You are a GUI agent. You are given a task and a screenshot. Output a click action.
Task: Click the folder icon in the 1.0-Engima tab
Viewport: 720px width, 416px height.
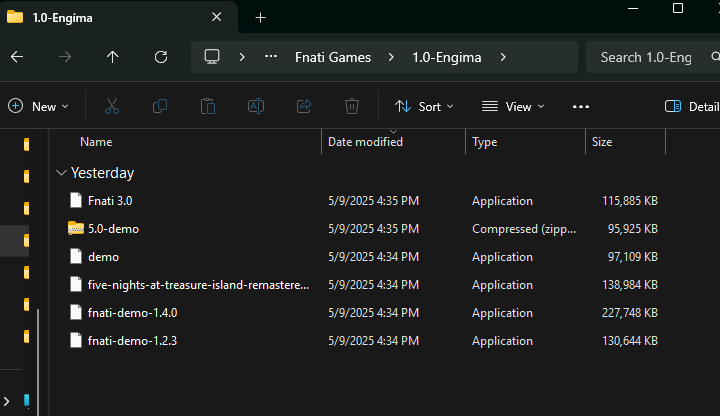pyautogui.click(x=15, y=17)
